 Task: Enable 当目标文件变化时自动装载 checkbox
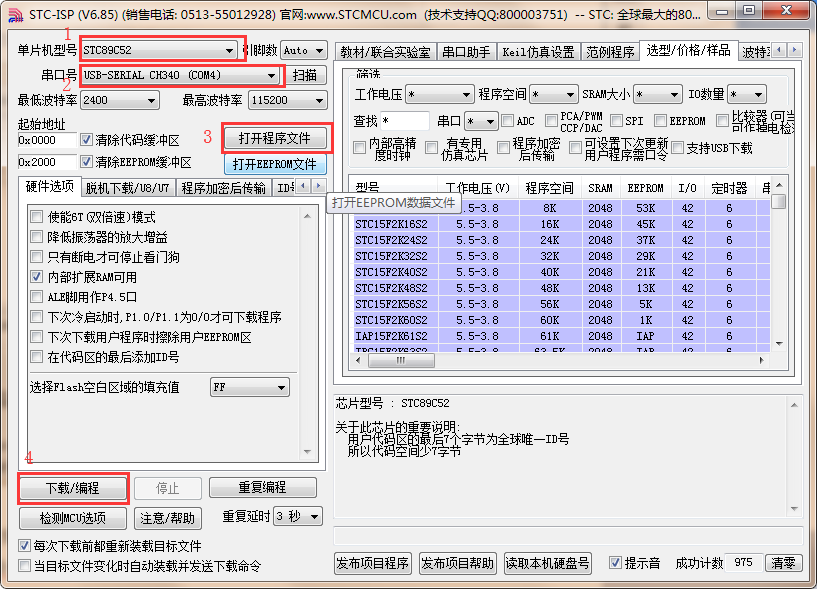pyautogui.click(x=24, y=566)
